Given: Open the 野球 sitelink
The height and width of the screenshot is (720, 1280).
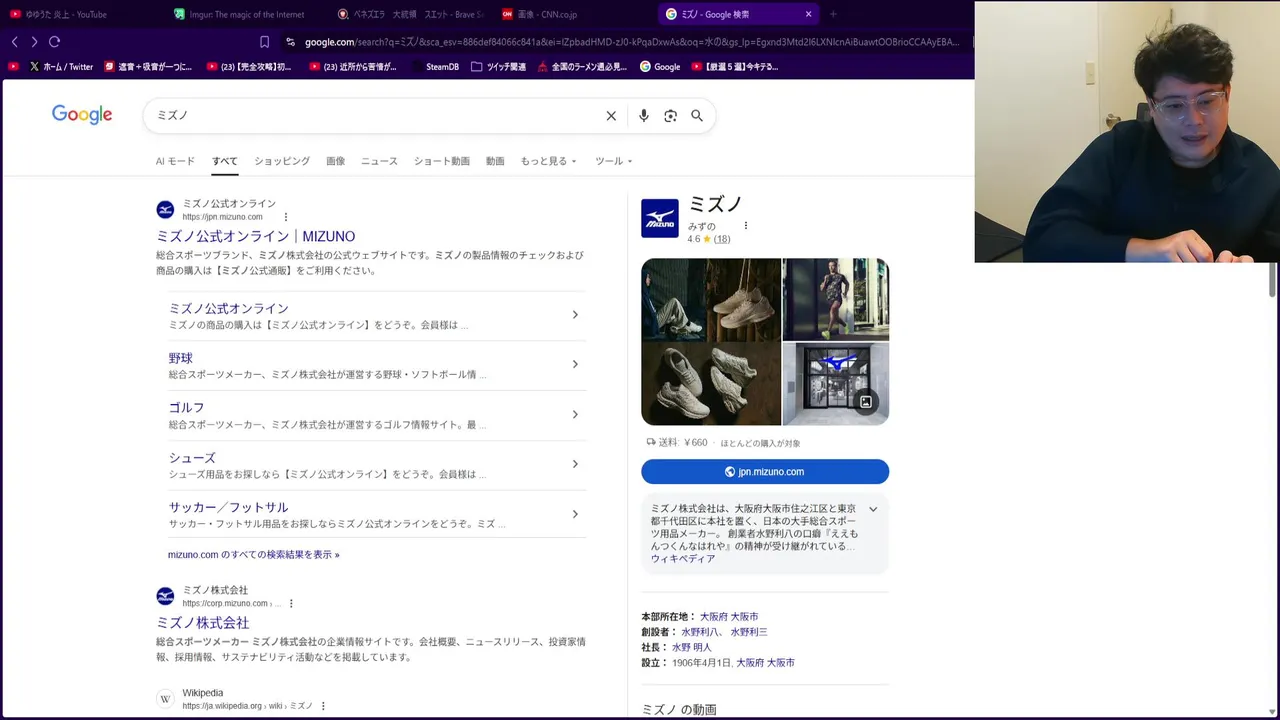Looking at the screenshot, I should point(180,358).
